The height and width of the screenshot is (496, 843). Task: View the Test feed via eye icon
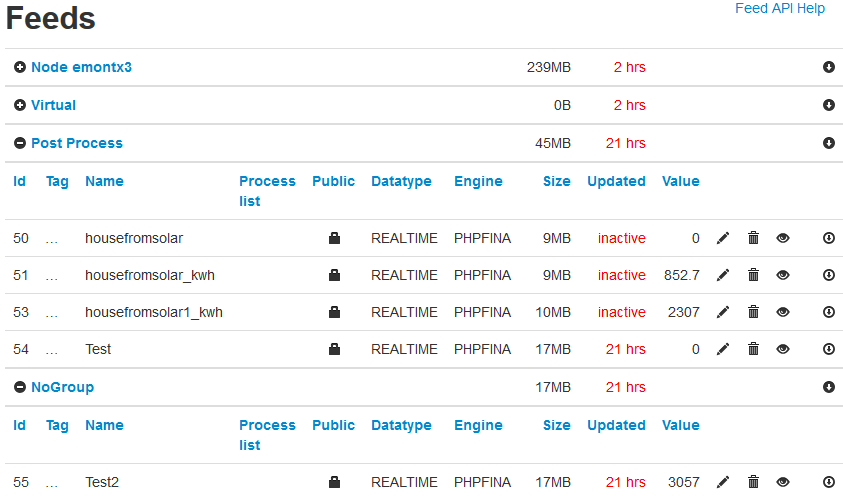click(783, 349)
